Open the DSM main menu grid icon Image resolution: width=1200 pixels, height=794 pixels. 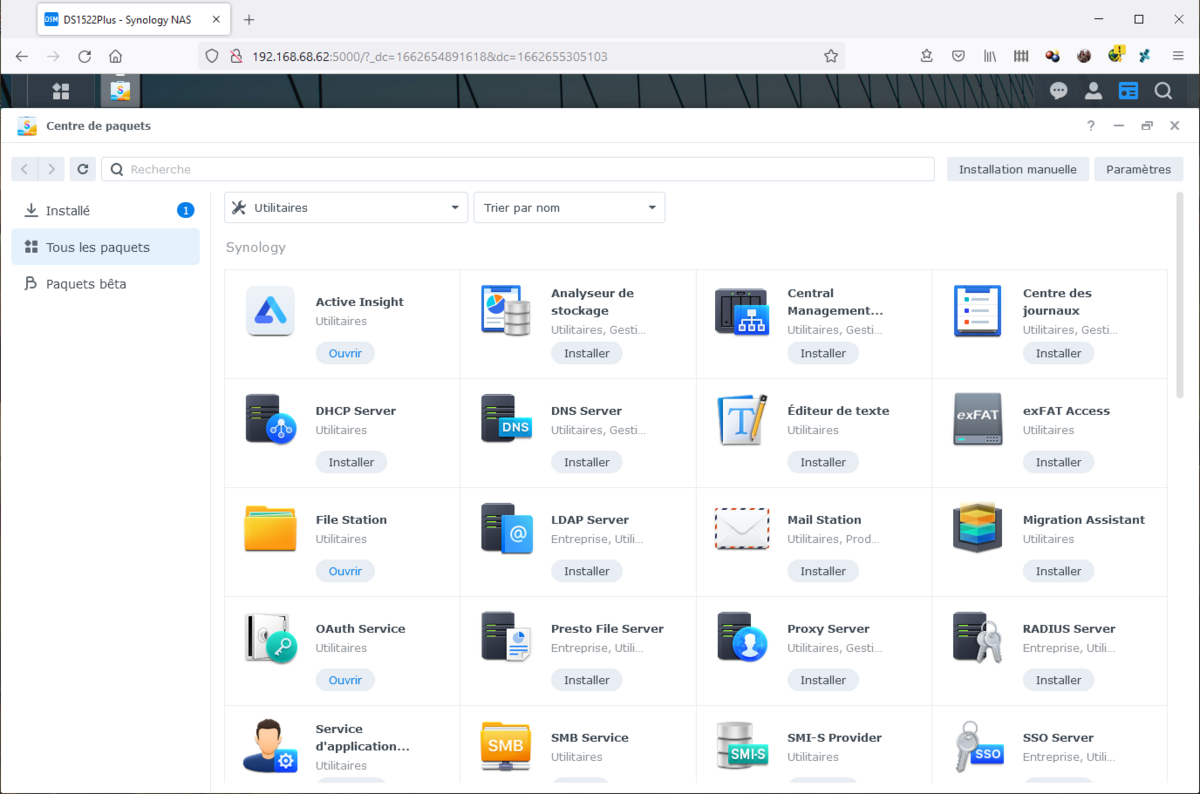click(61, 91)
